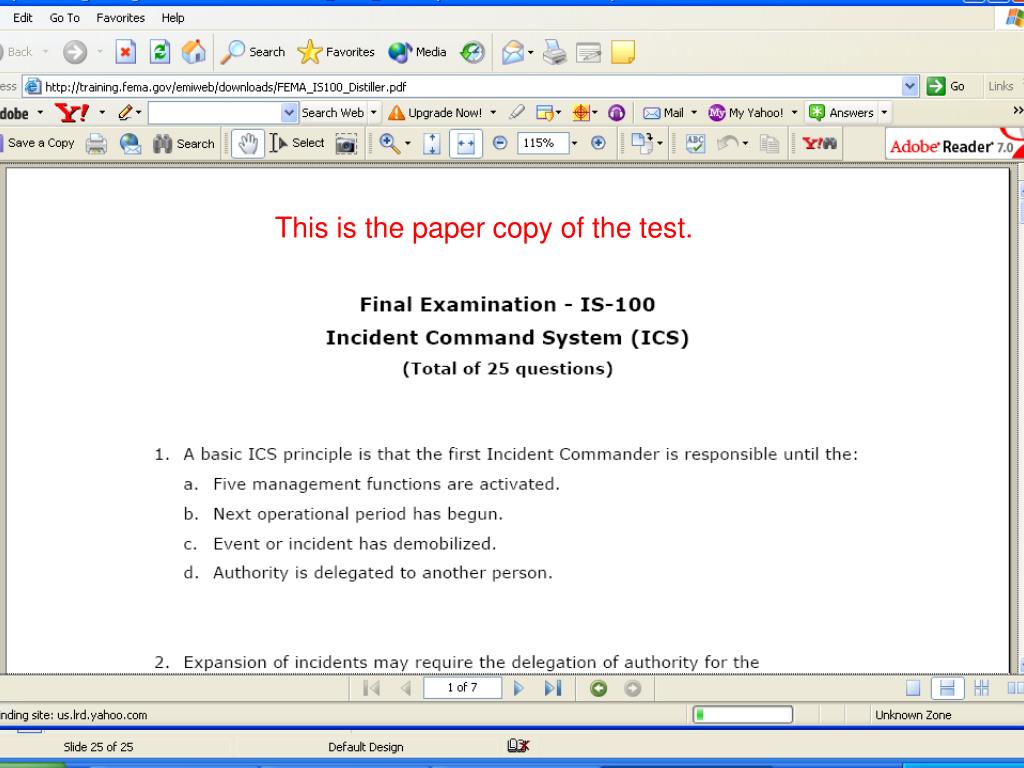Click the 115% zoom field
The image size is (1024, 768).
pyautogui.click(x=543, y=143)
